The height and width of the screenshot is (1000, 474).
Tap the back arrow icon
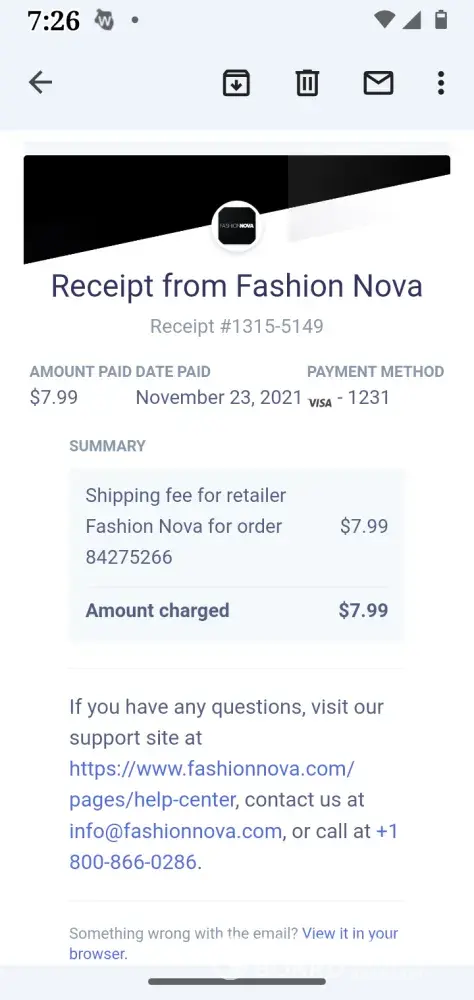[x=40, y=82]
